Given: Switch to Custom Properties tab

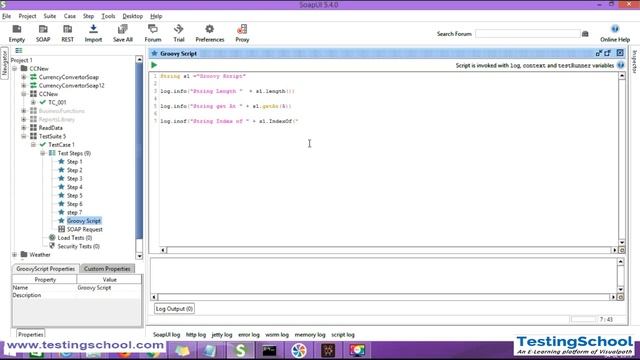Looking at the screenshot, I should [107, 269].
